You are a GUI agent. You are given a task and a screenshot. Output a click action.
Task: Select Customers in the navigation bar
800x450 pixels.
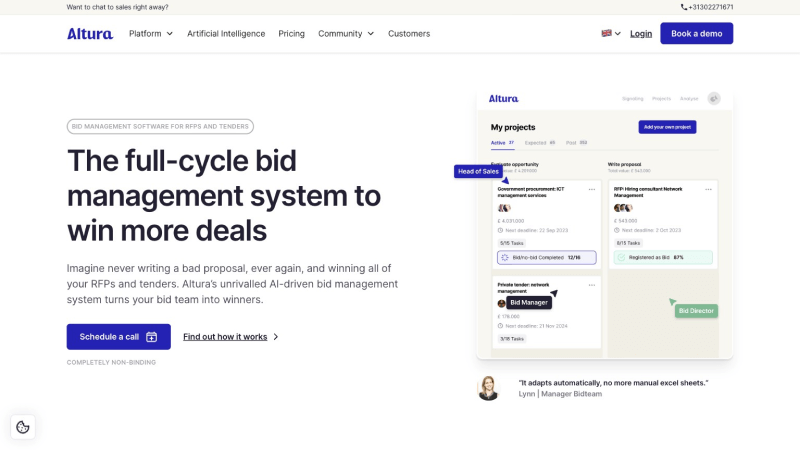point(409,33)
